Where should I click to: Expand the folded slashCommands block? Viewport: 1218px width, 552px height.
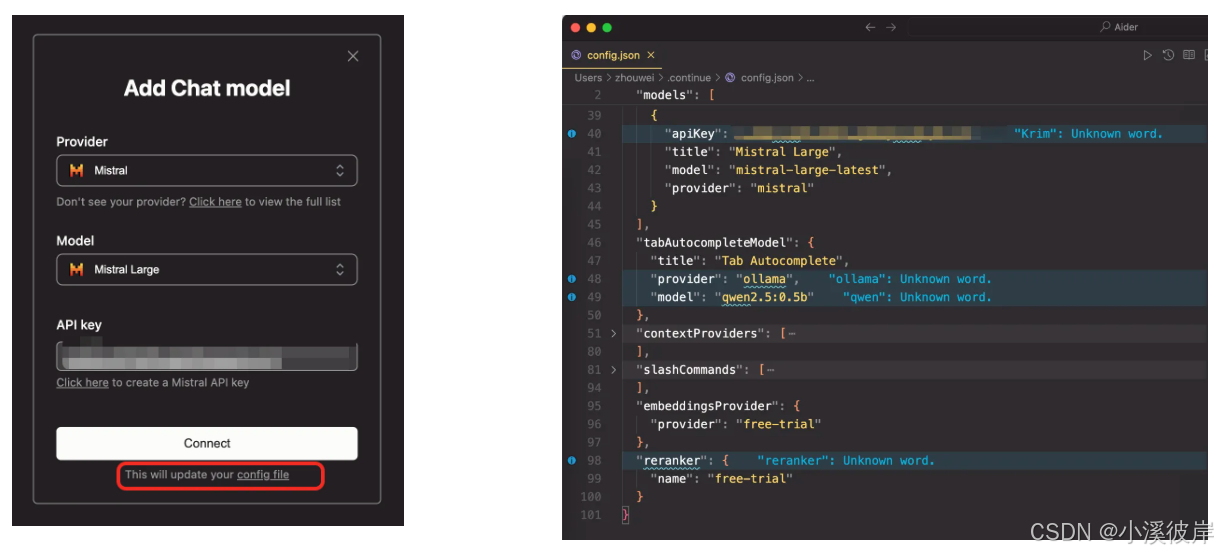click(x=614, y=370)
